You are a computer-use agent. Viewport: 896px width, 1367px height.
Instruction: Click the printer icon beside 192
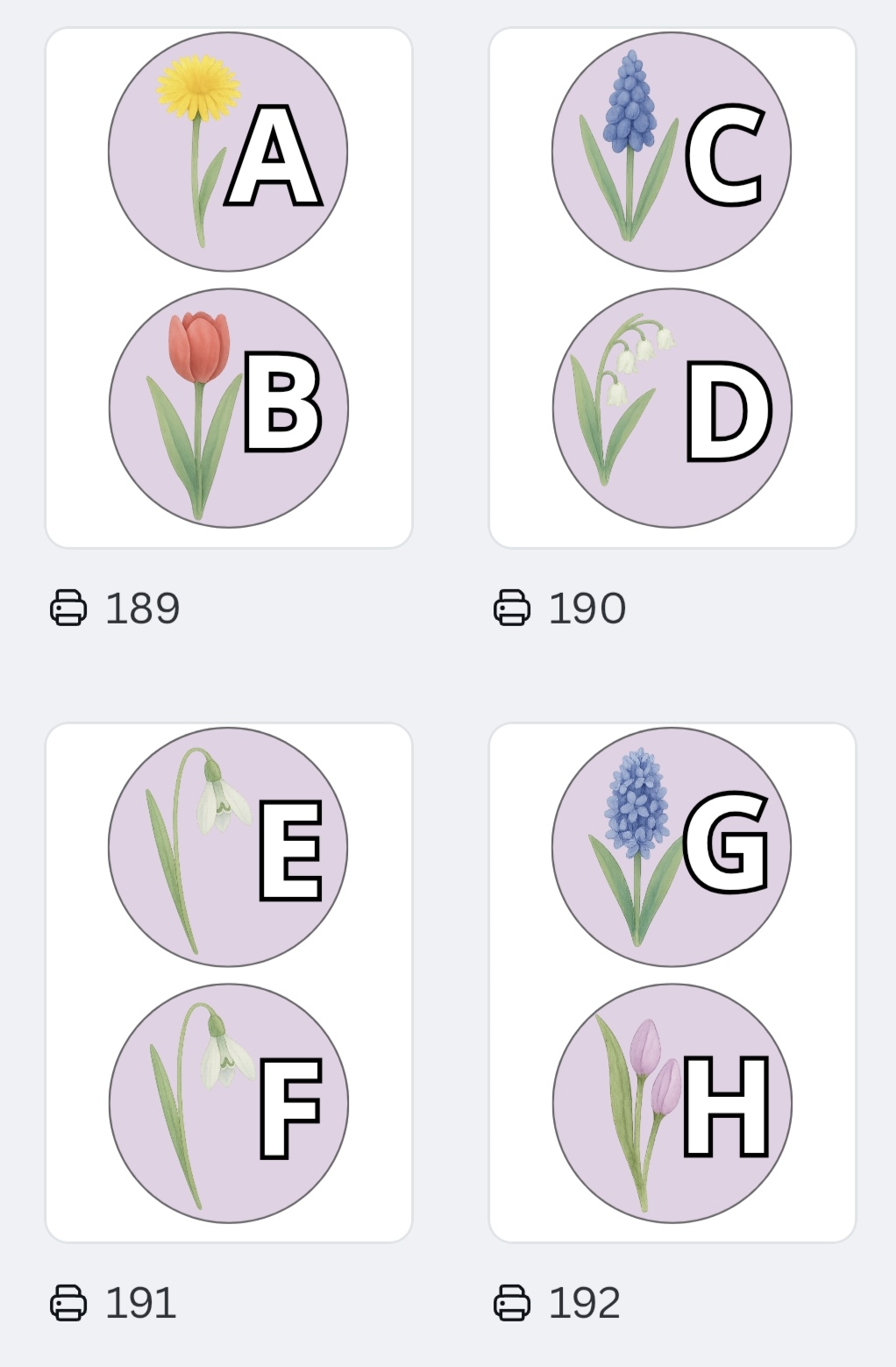pyautogui.click(x=512, y=1302)
